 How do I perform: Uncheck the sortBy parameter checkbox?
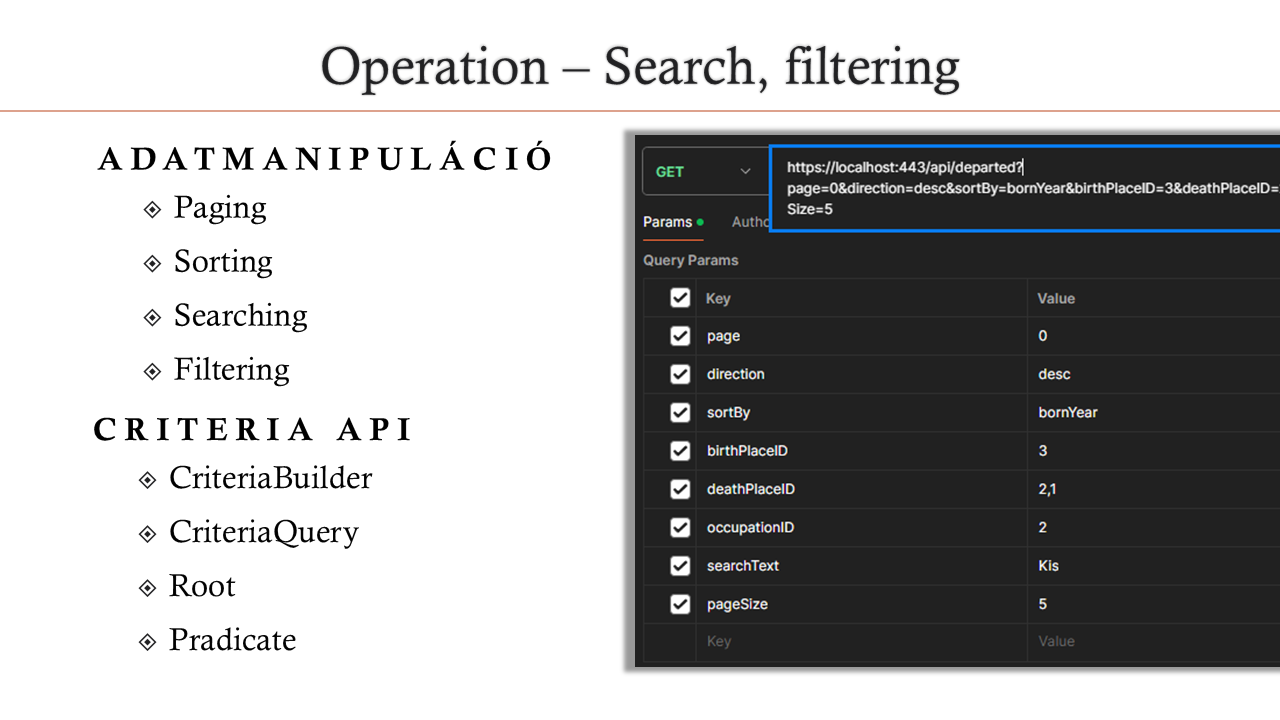pyautogui.click(x=680, y=412)
